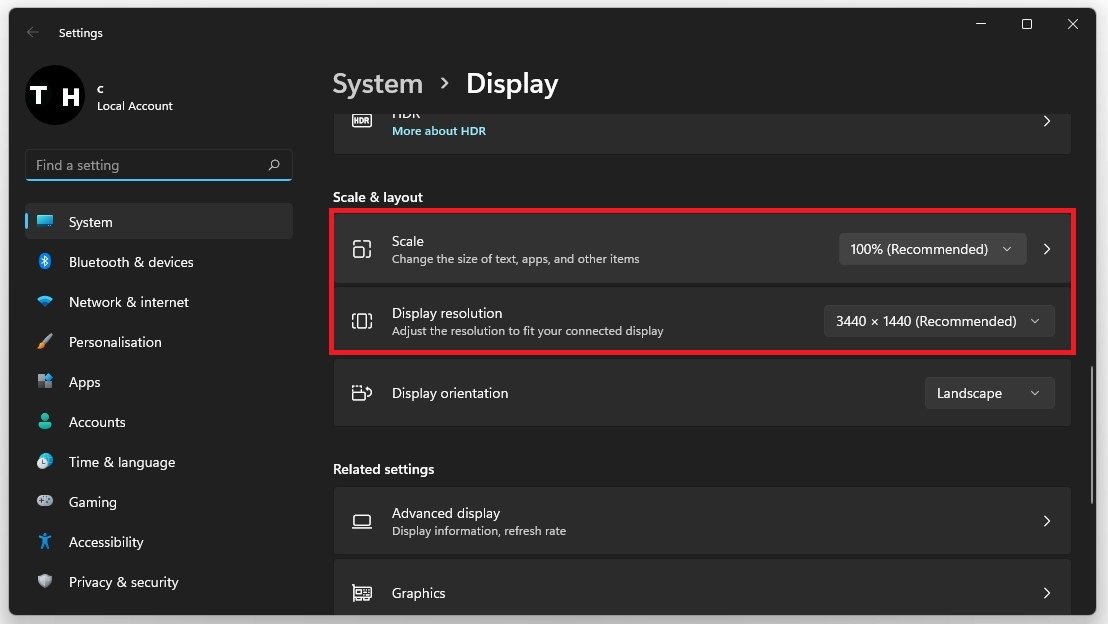
Task: Open Privacy & security section
Action: click(x=123, y=582)
